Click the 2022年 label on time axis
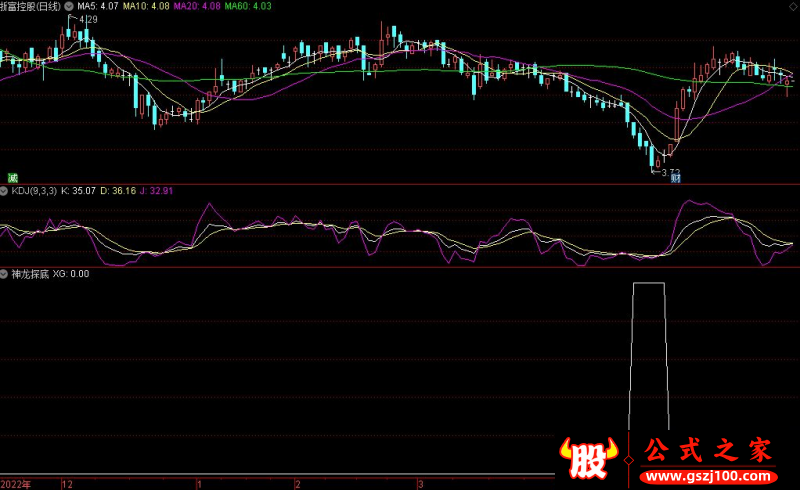This screenshot has height=490, width=800. coord(16,483)
